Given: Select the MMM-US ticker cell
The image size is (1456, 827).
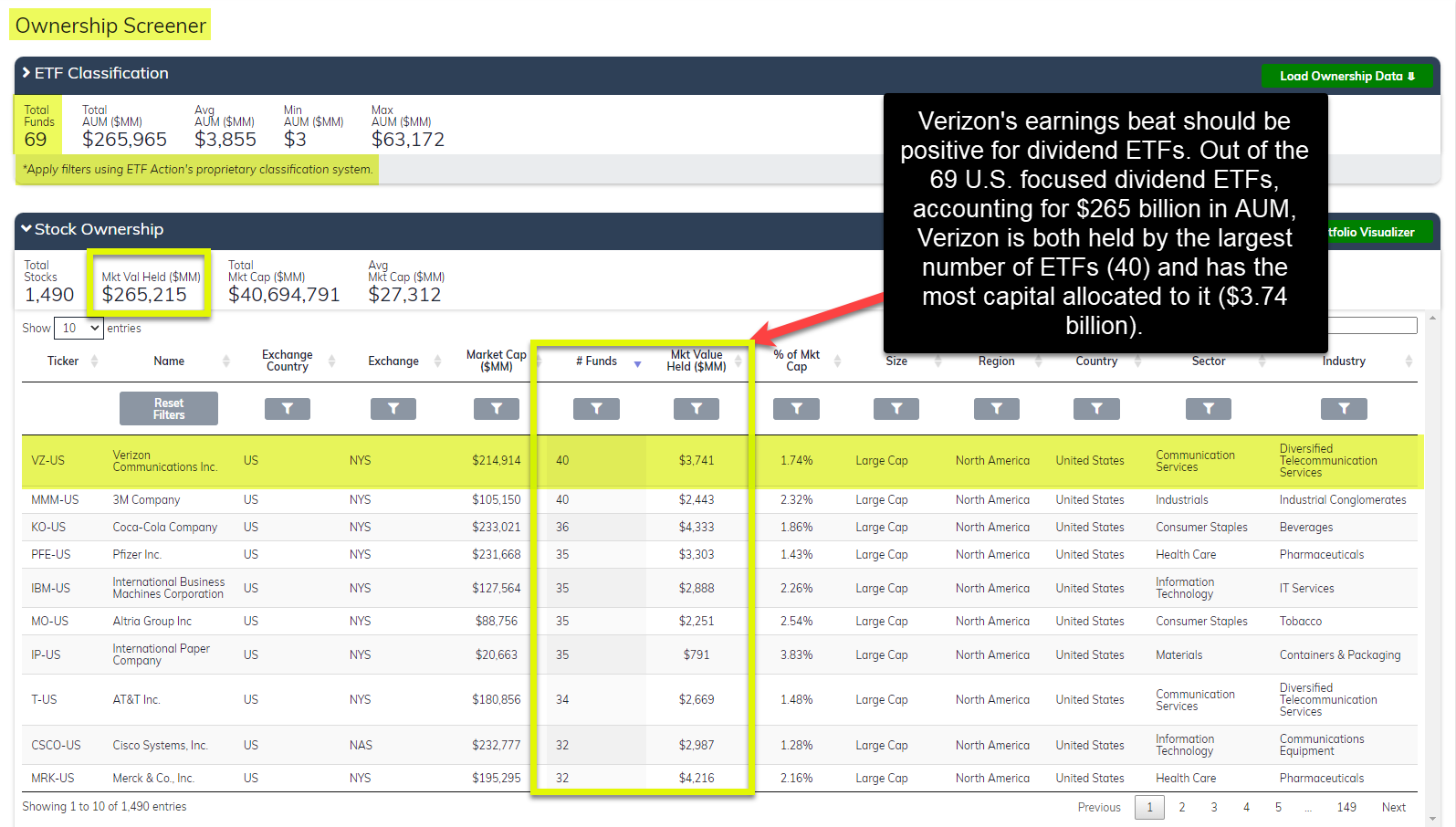Looking at the screenshot, I should (55, 500).
